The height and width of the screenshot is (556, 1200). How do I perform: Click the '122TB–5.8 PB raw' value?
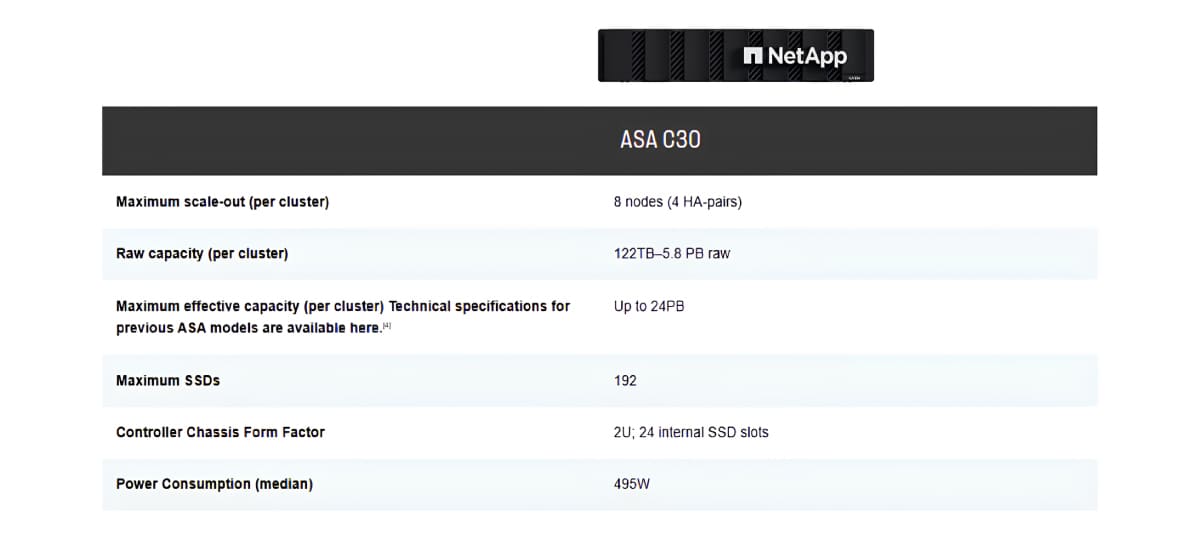point(672,254)
